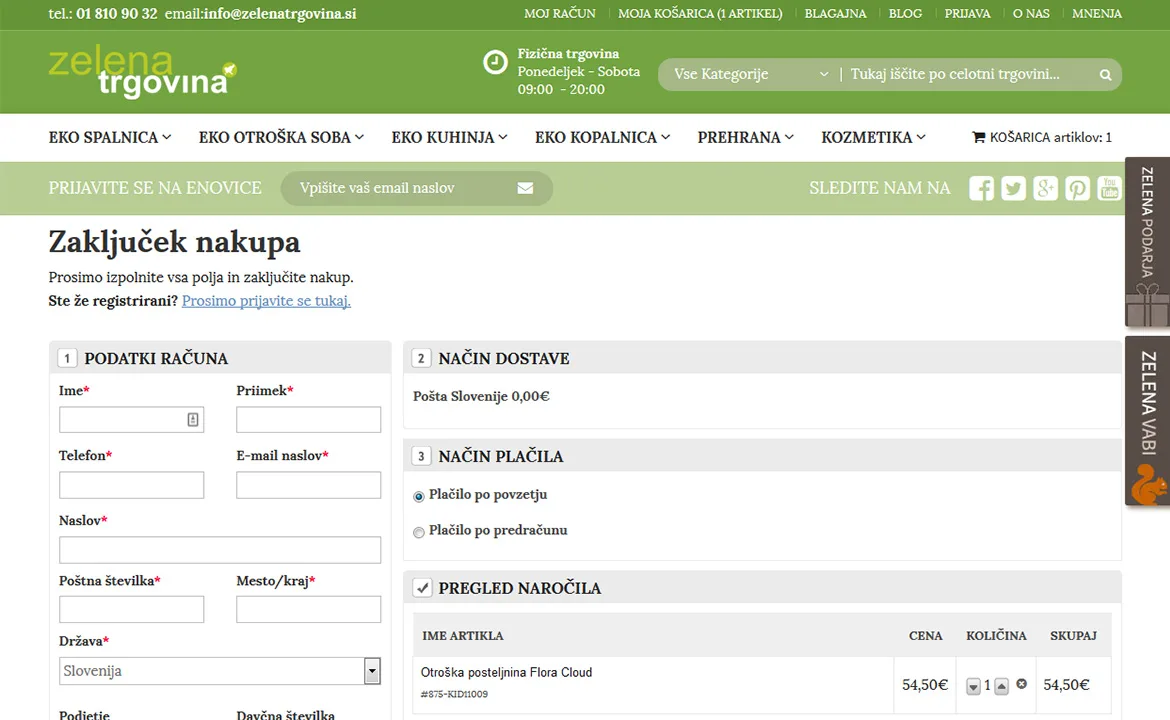Image resolution: width=1170 pixels, height=720 pixels.
Task: Click into the Ime input field
Action: [x=131, y=419]
